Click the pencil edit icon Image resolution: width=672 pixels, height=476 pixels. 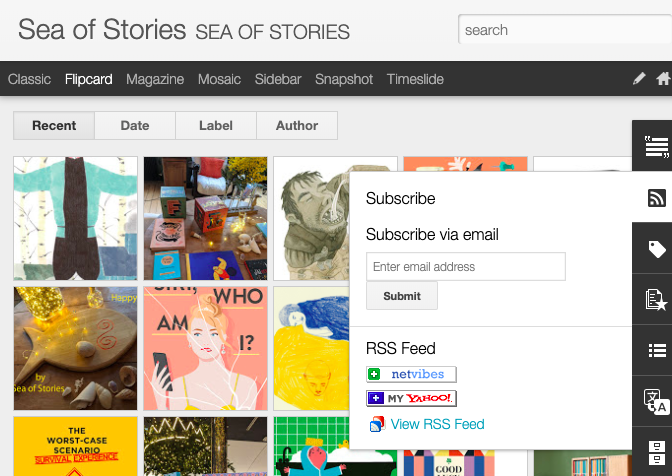click(640, 79)
